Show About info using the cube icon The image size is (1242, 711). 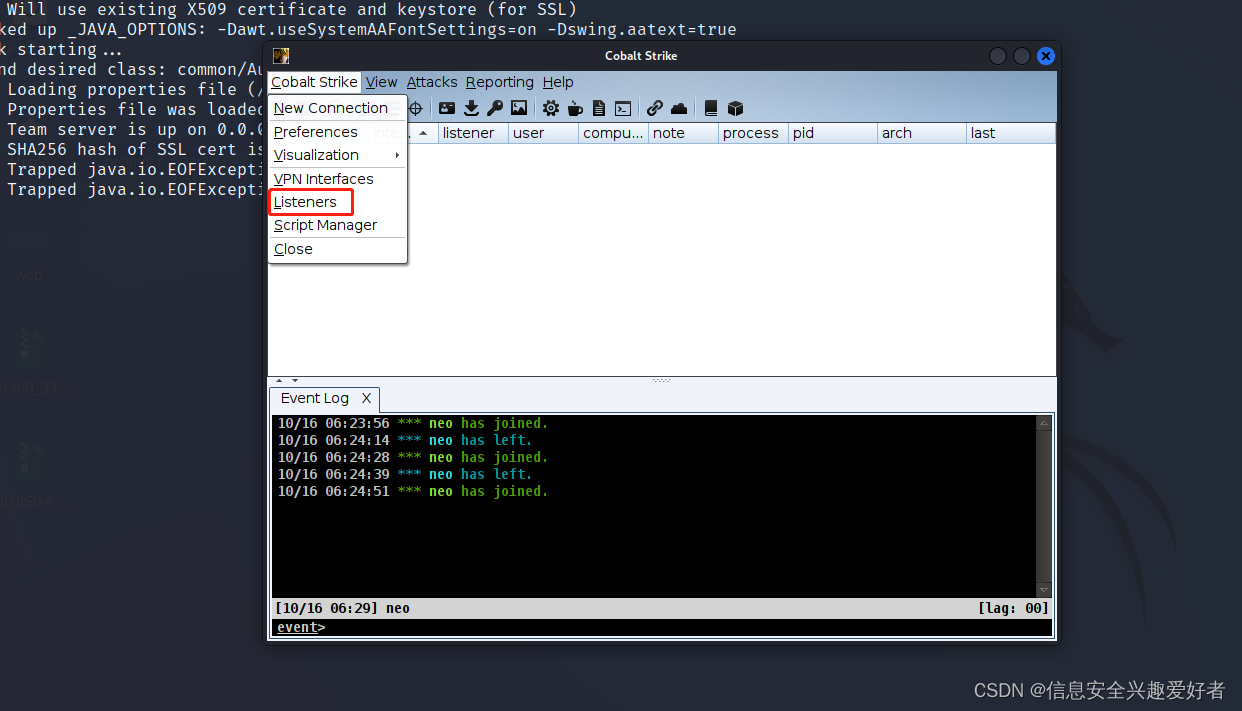pos(735,108)
